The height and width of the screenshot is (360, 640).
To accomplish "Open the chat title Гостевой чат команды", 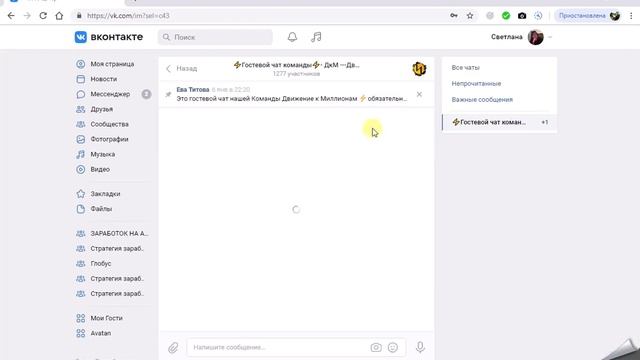I will click(x=296, y=65).
